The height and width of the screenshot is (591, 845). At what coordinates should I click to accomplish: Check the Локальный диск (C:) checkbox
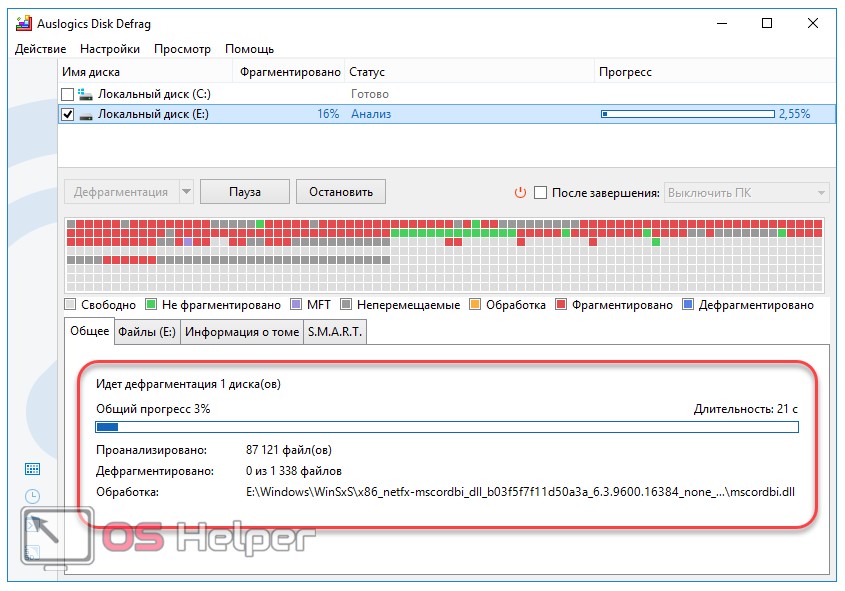coord(67,94)
